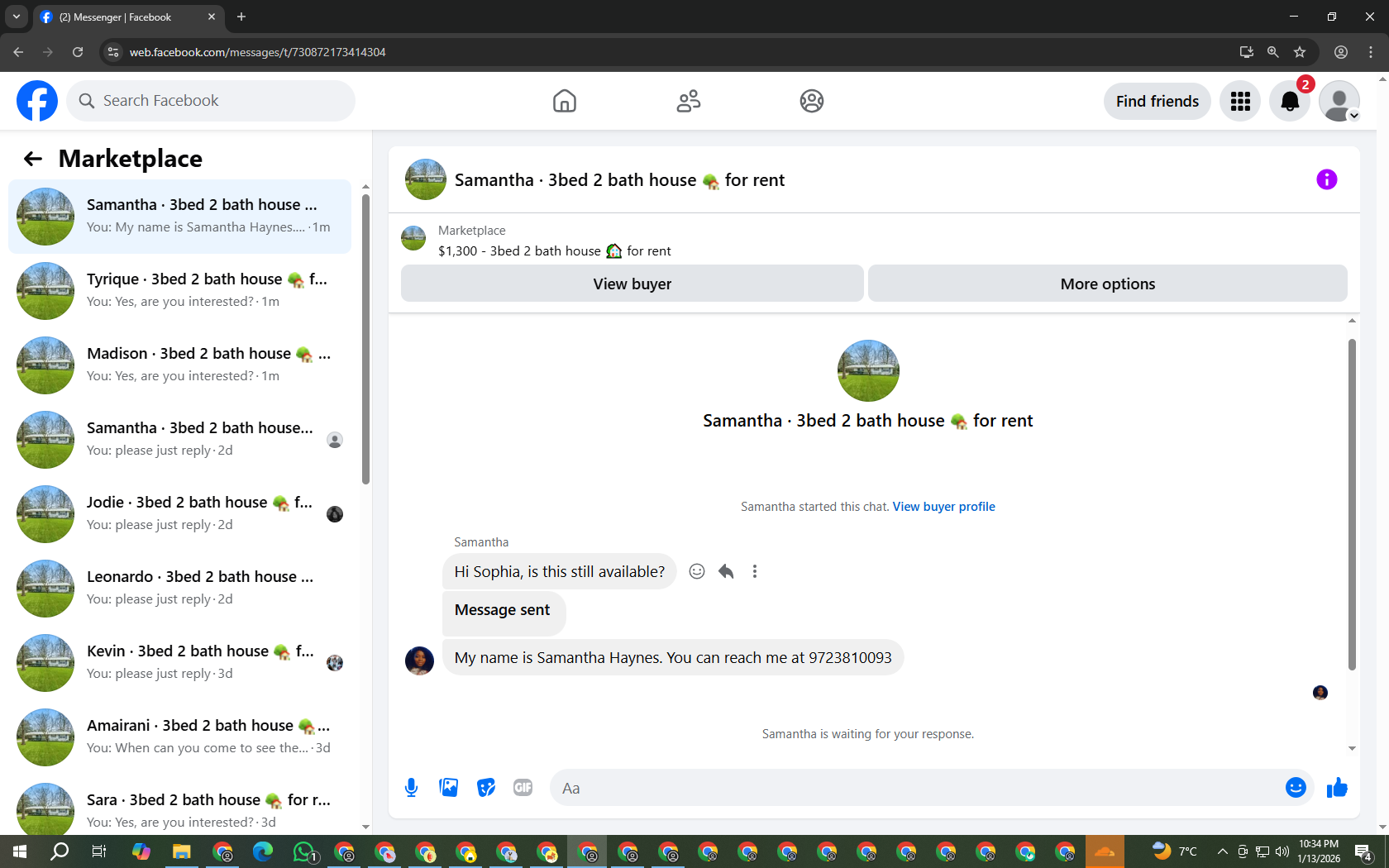Show hidden system tray icons
Viewport: 1389px width, 868px height.
[1223, 851]
